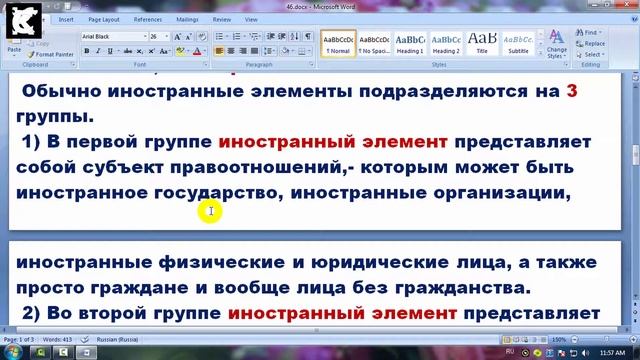Open the Review ribbon tab
Image resolution: width=640 pixels, height=360 pixels.
click(222, 19)
